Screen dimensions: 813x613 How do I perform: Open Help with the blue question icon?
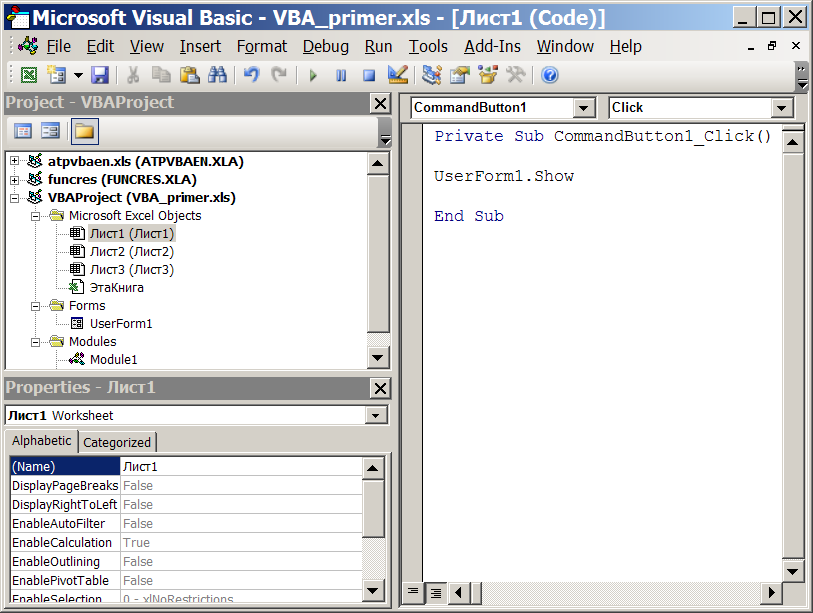click(x=550, y=75)
